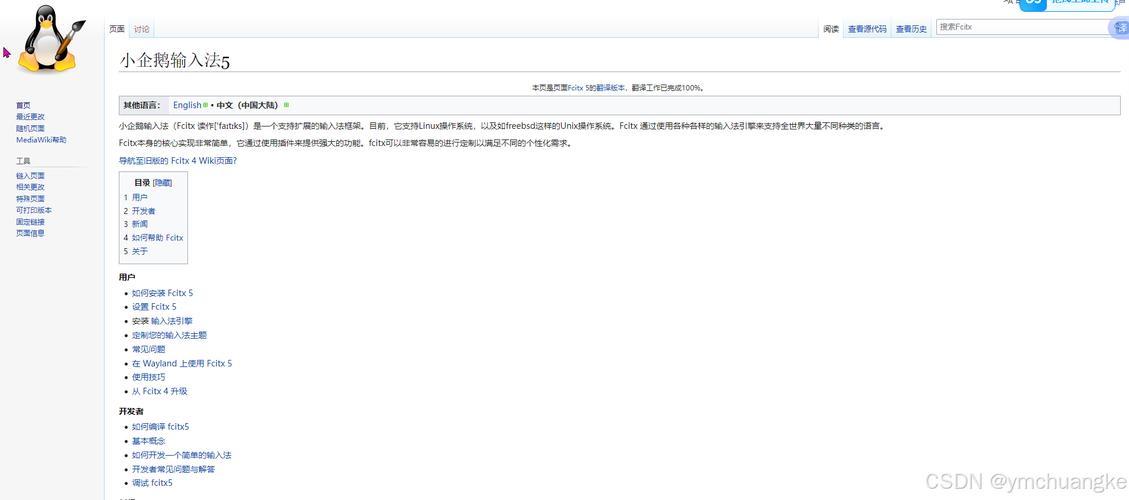Open 输入法引擎 link
The image size is (1129, 500).
[171, 321]
